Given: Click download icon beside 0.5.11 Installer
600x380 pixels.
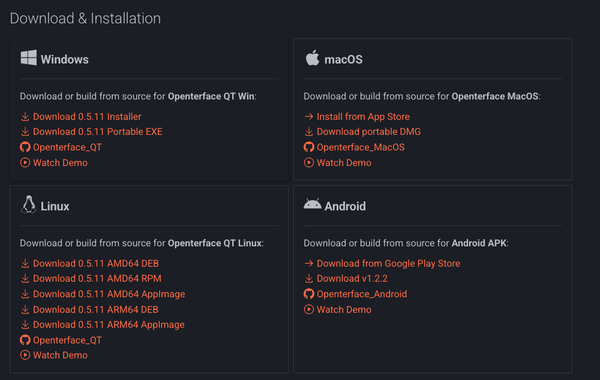Looking at the screenshot, I should pos(25,117).
